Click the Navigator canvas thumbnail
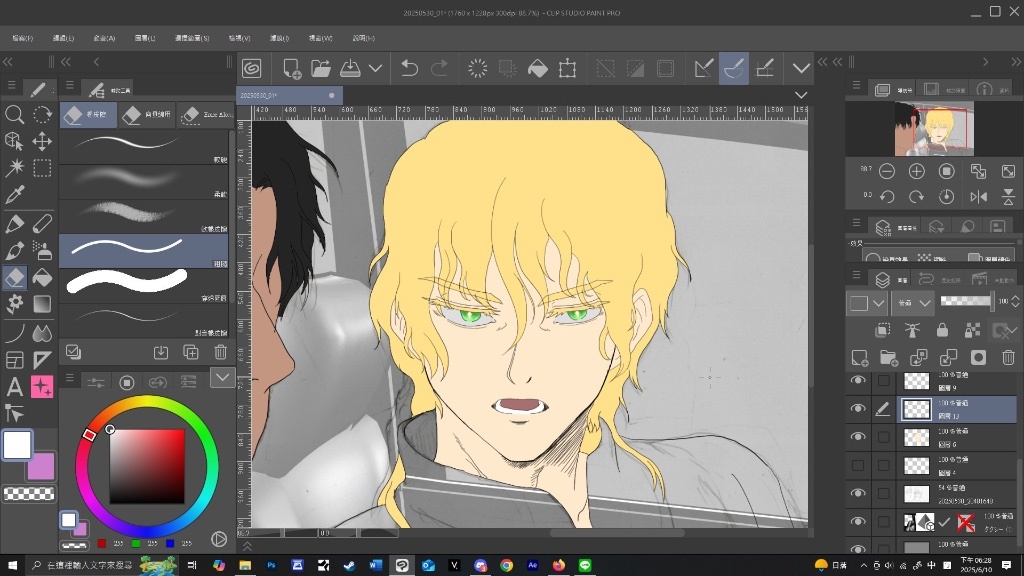Viewport: 1024px width, 576px height. (934, 128)
